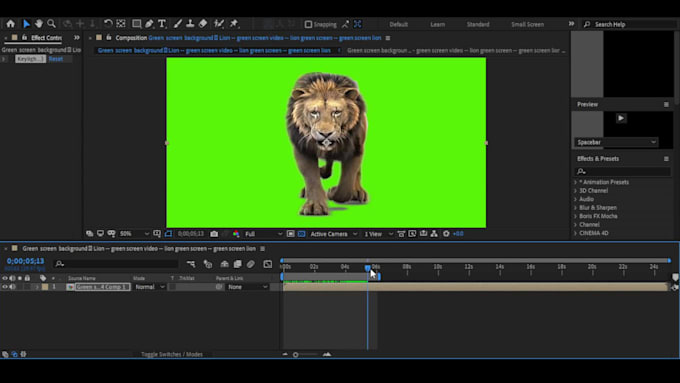Select the Rectangle shape tool

click(x=137, y=24)
